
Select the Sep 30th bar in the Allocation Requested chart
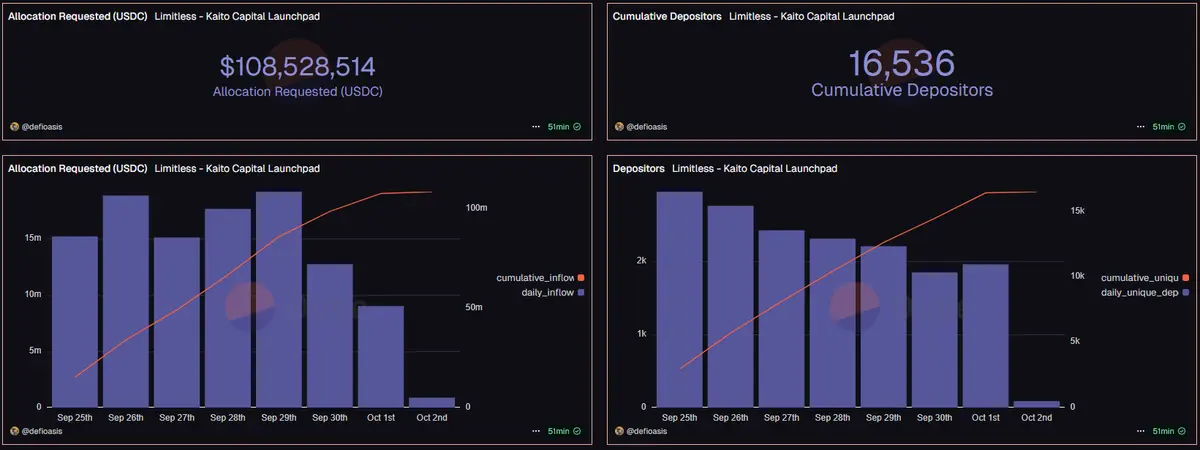point(330,336)
